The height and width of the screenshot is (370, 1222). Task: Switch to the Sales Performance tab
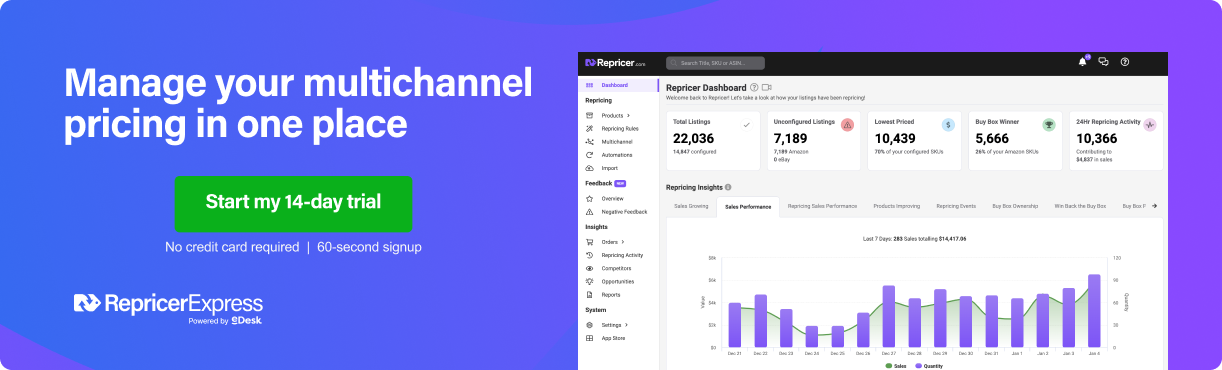coord(748,206)
